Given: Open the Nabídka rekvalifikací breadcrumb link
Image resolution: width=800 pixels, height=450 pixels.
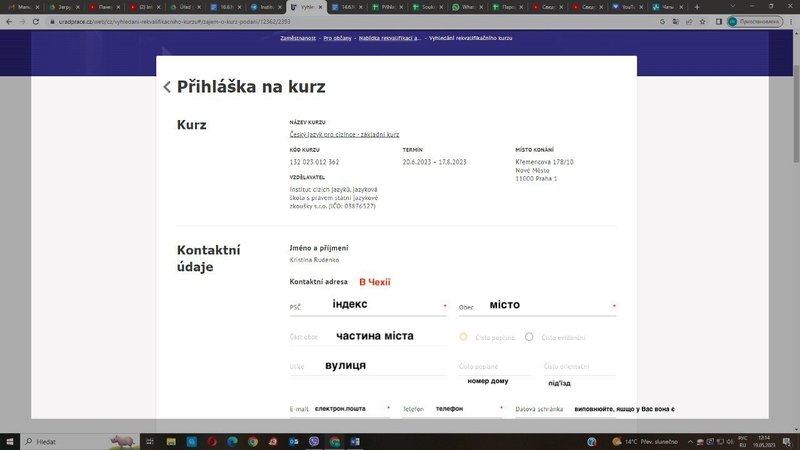Looking at the screenshot, I should point(390,38).
